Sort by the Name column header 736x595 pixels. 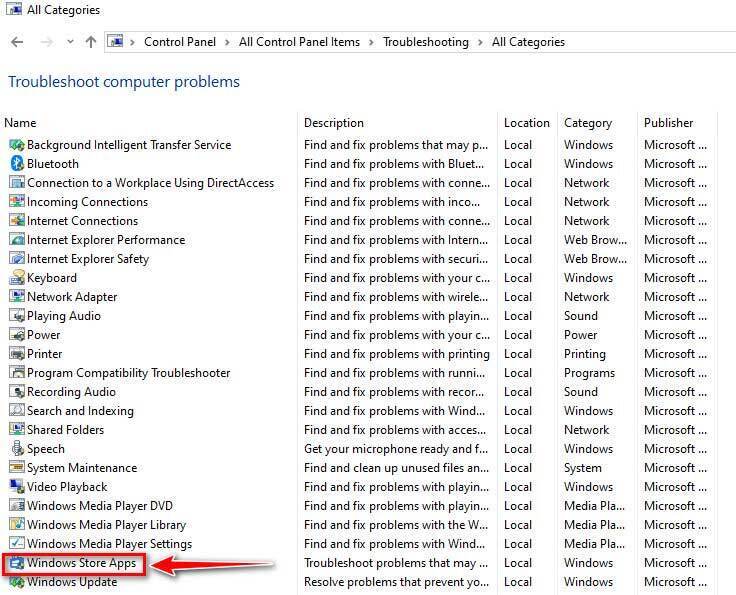click(x=20, y=123)
